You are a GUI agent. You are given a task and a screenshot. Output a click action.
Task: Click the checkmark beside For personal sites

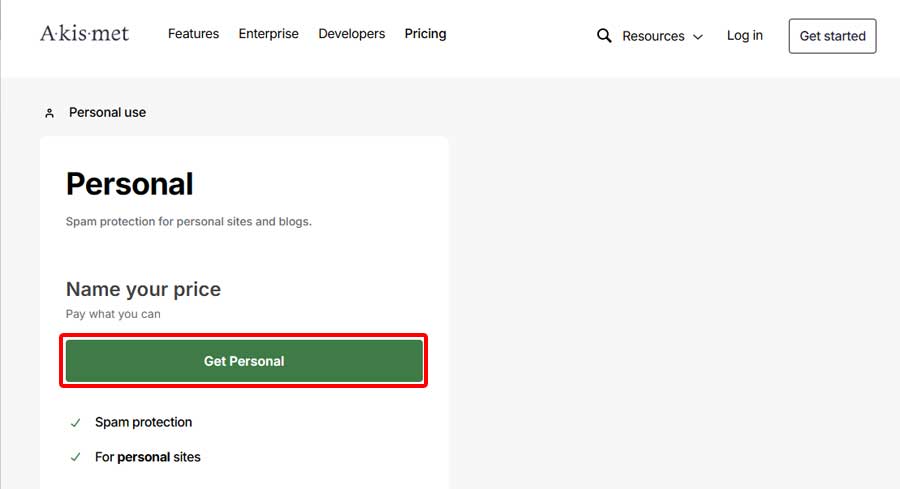75,457
